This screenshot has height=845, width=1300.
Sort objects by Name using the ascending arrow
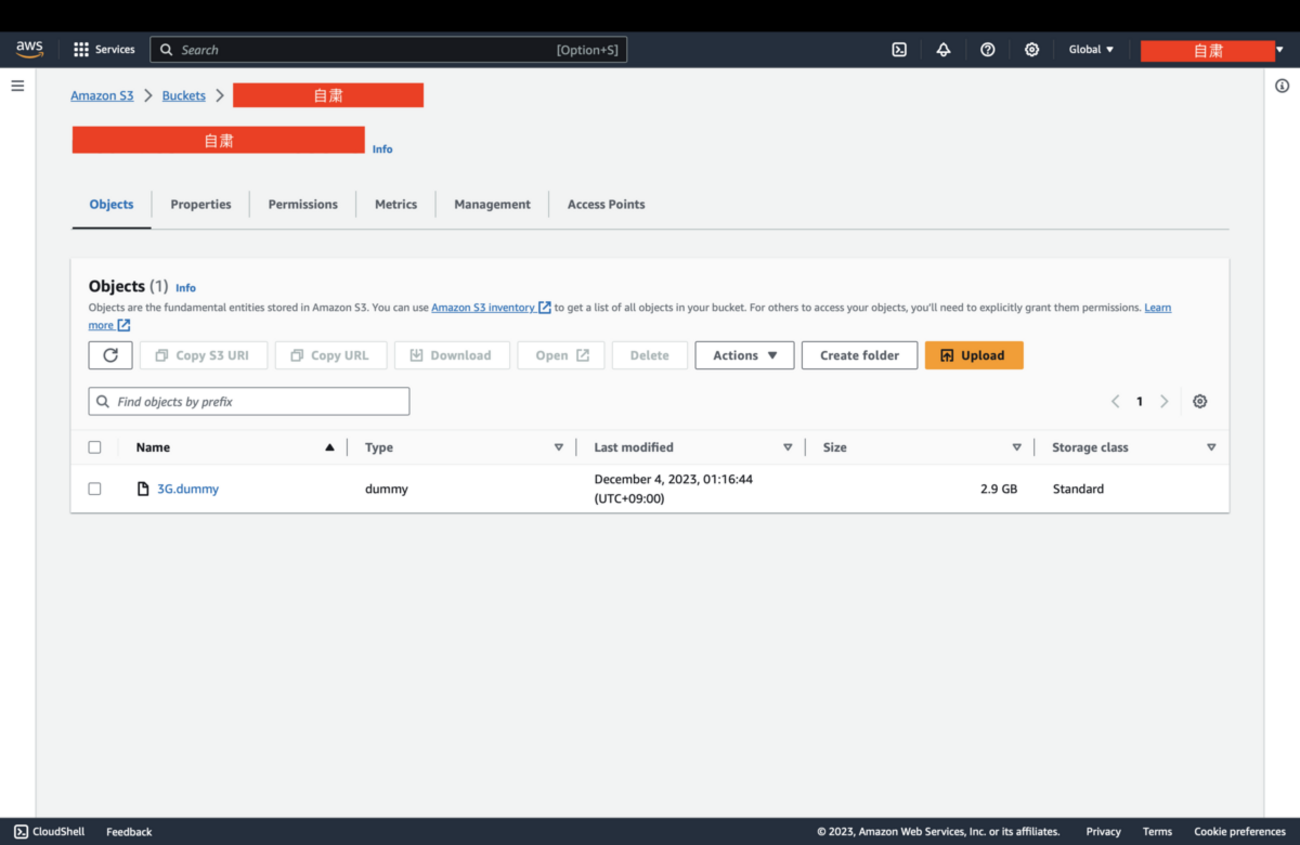click(329, 447)
